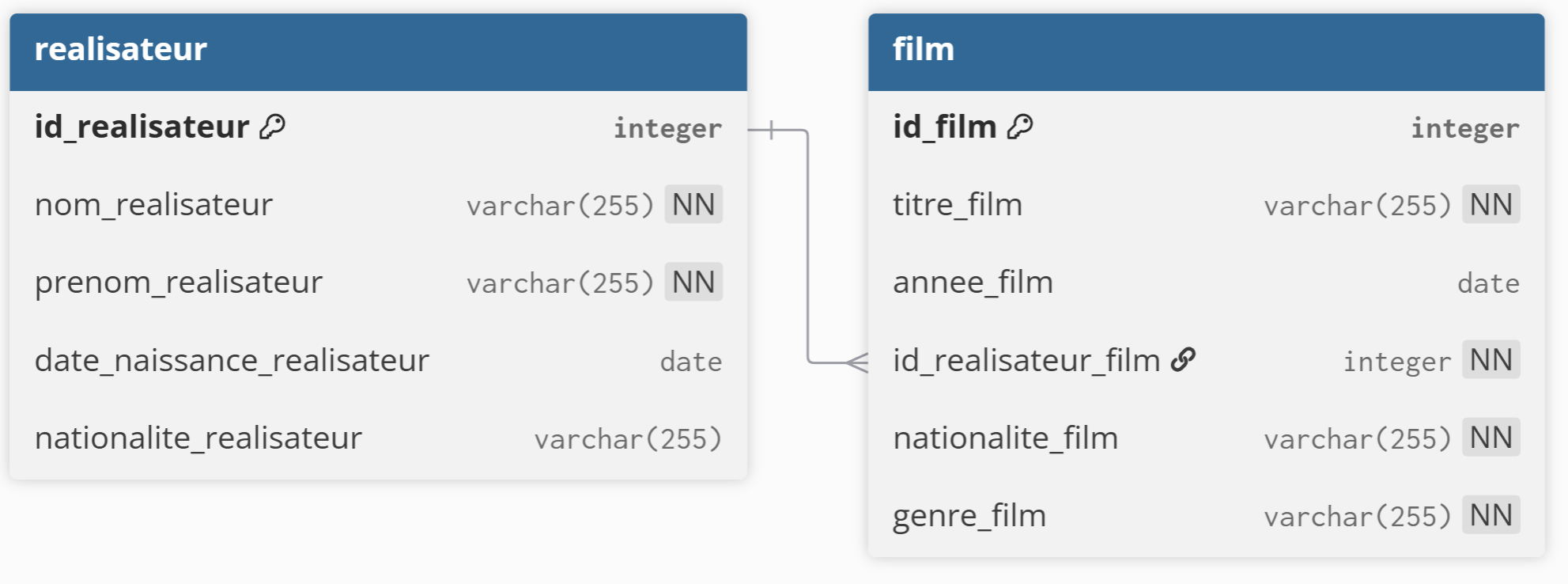
Task: Click the NN badge on prenom_realisateur row
Action: pyautogui.click(x=693, y=283)
